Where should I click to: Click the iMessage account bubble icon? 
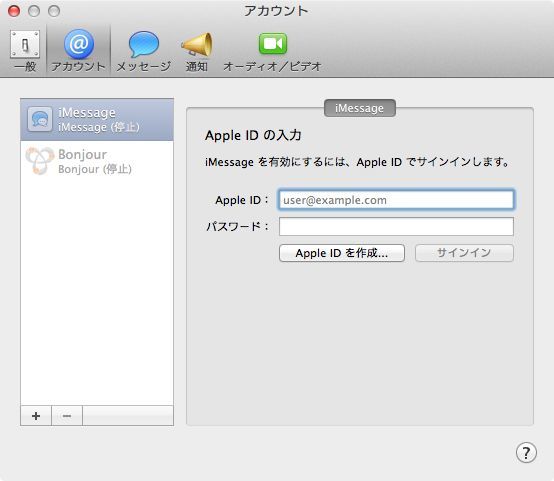(40, 119)
